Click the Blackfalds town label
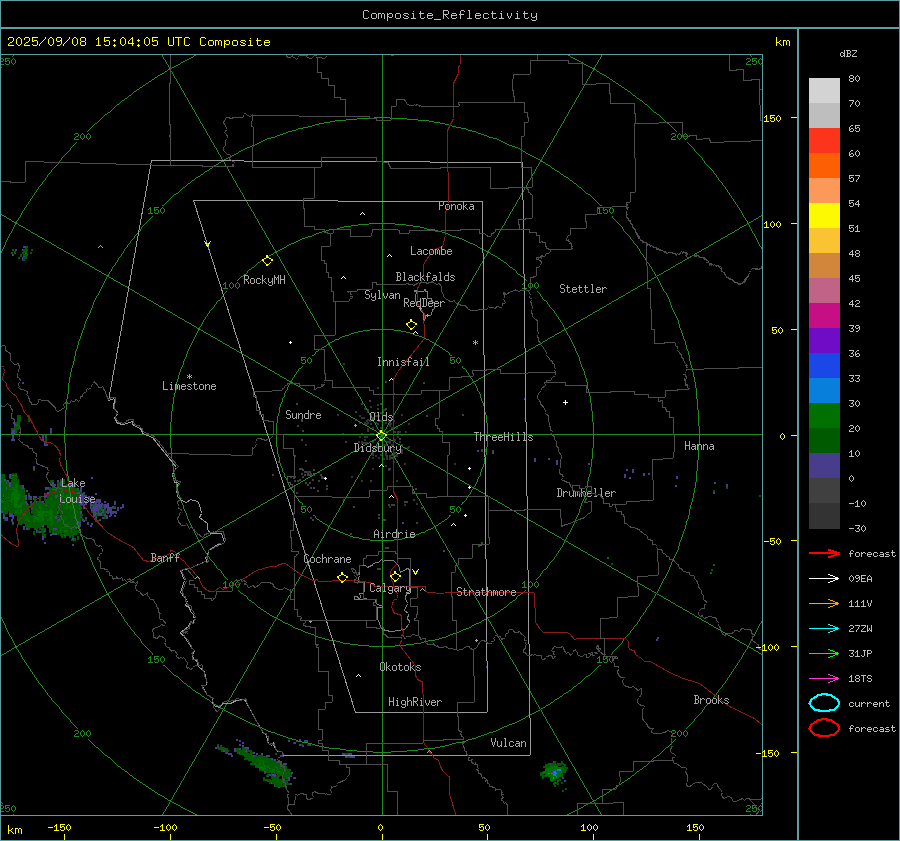 pos(425,277)
